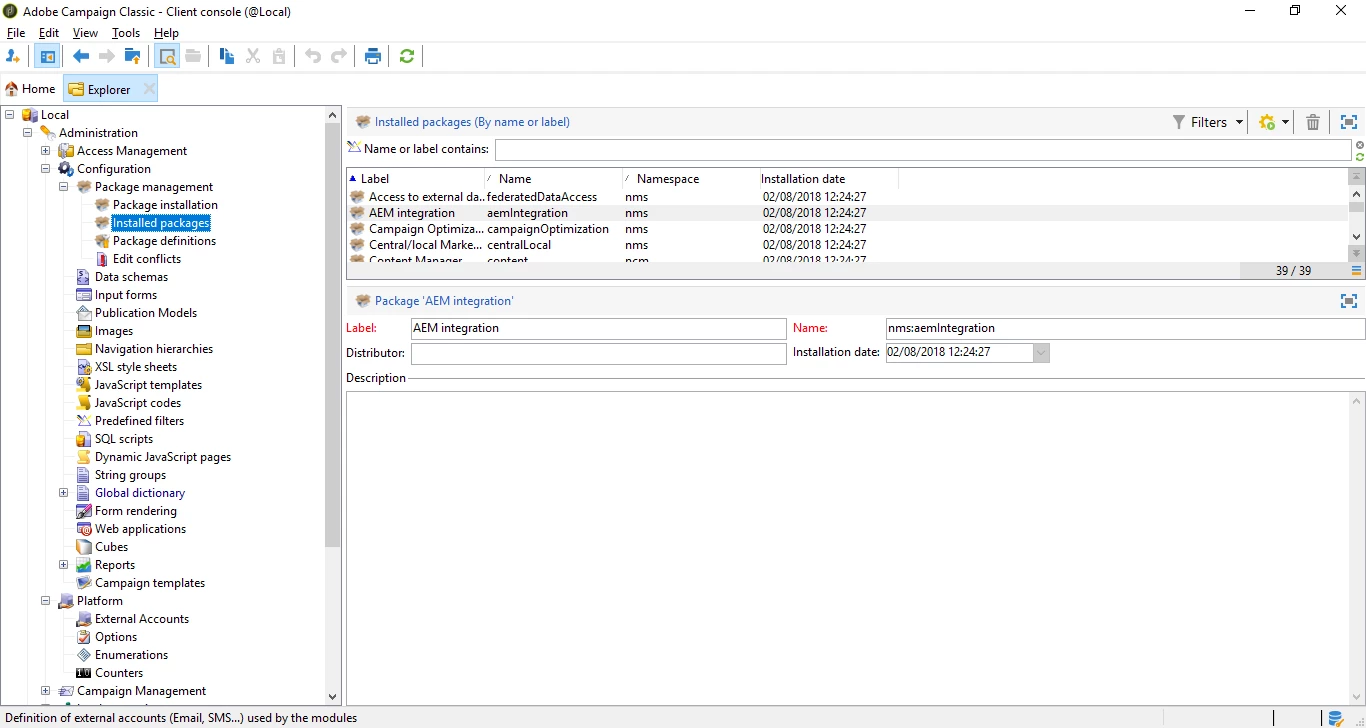Open the Filters dropdown
Viewport: 1366px width, 728px height.
[1208, 122]
